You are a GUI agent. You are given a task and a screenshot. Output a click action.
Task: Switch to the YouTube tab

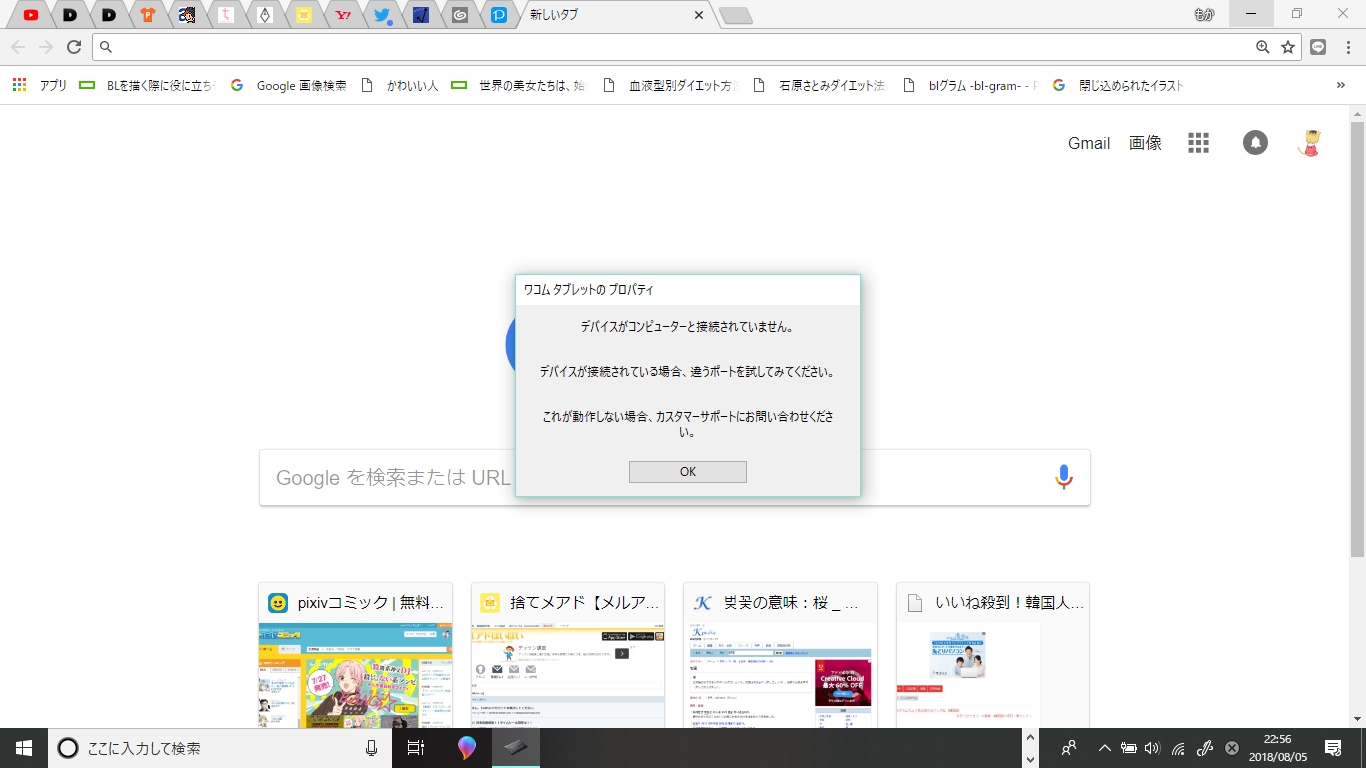(31, 15)
